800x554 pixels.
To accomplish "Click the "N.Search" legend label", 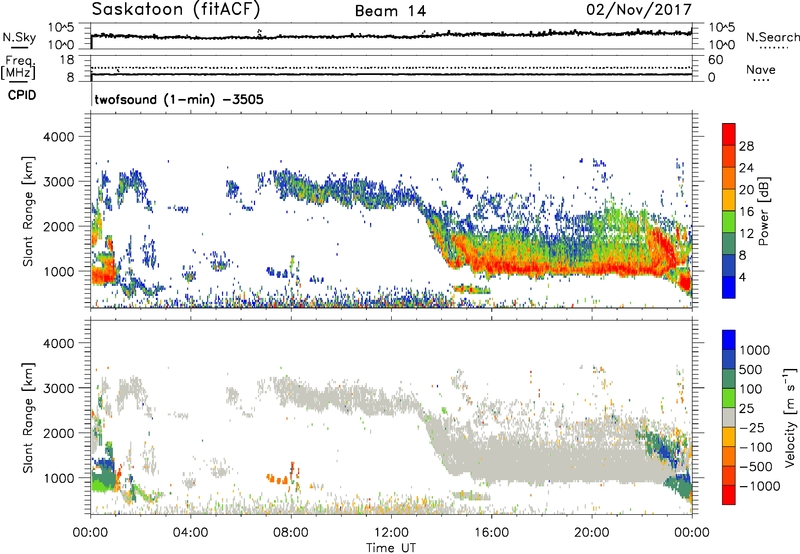I will point(772,37).
